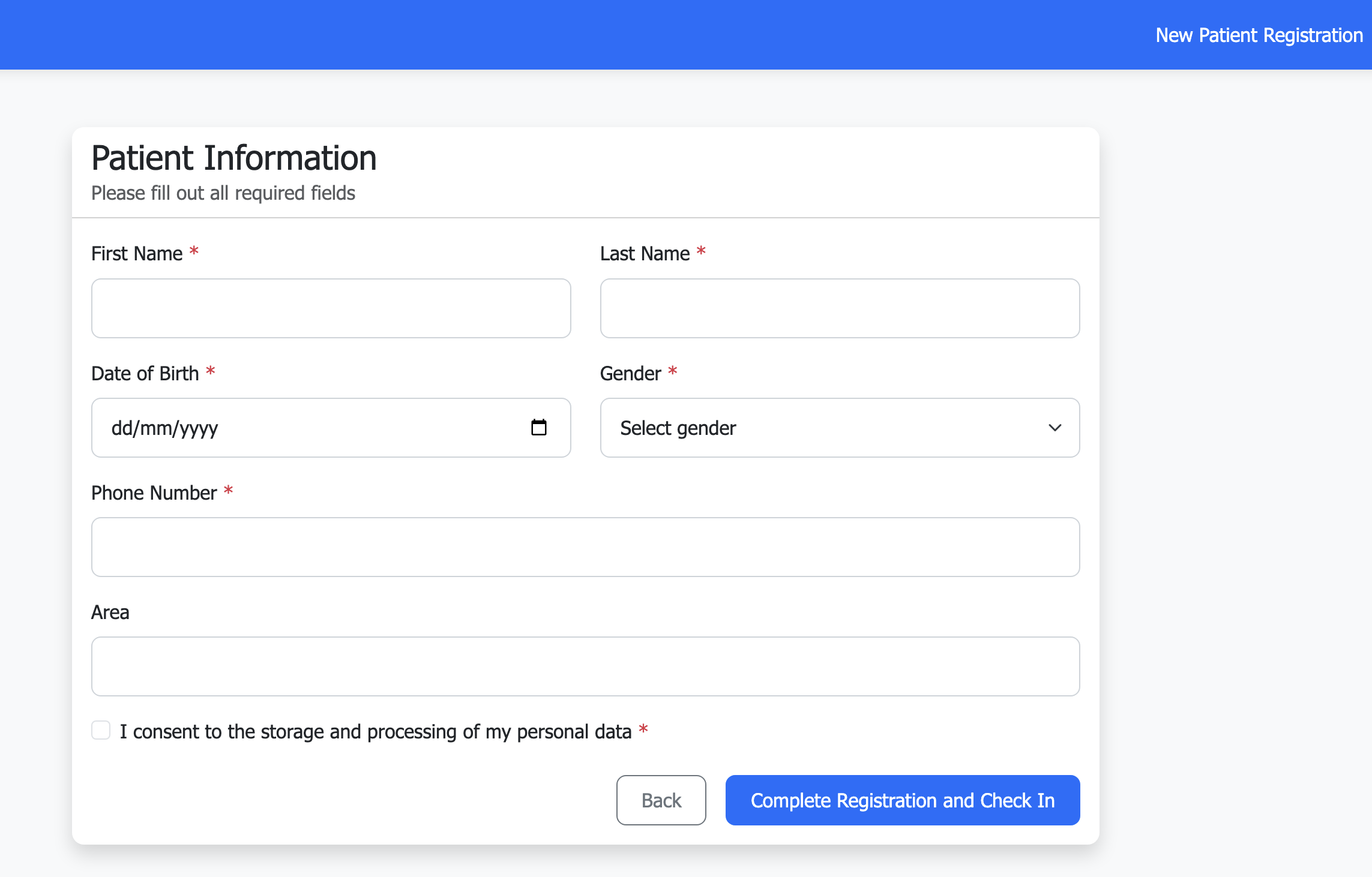The width and height of the screenshot is (1372, 877).
Task: Click the Area field label
Action: point(110,612)
